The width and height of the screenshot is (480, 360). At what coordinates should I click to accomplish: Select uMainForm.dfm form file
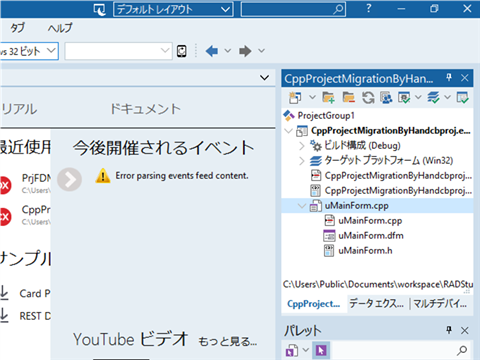tap(371, 236)
